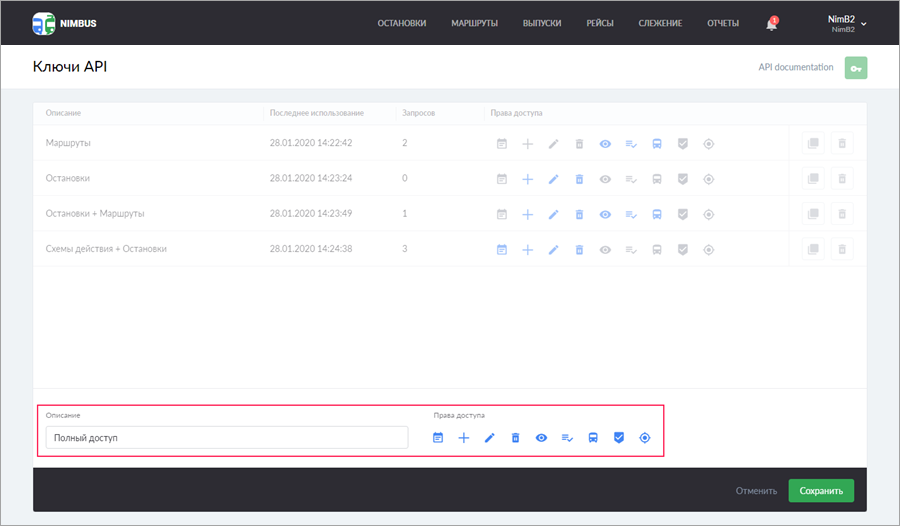Open the notifications bell
Viewport: 900px width, 526px height.
tap(771, 24)
